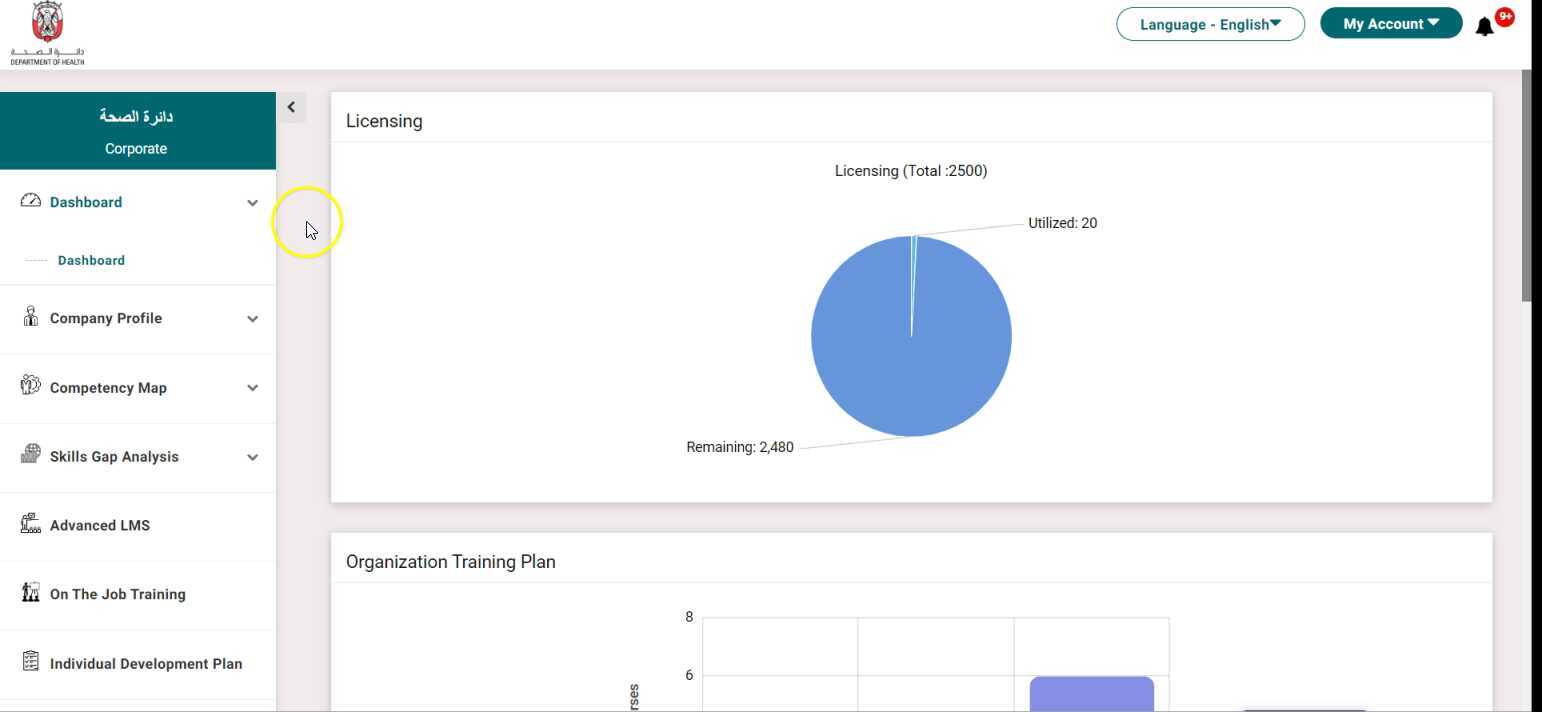
Task: Click the Advanced LMS building icon
Action: (x=31, y=524)
